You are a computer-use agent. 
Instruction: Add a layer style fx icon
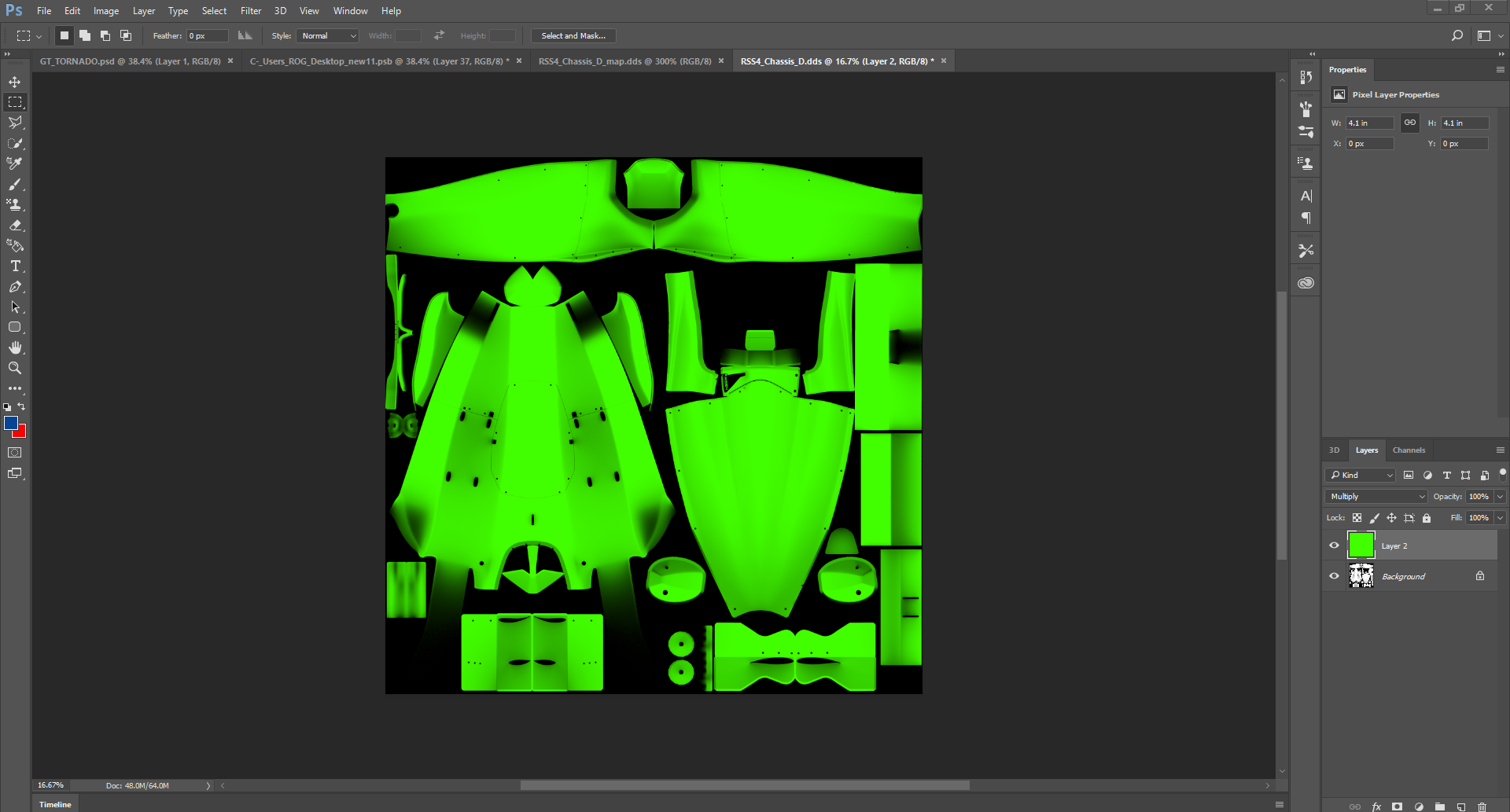tap(1376, 806)
